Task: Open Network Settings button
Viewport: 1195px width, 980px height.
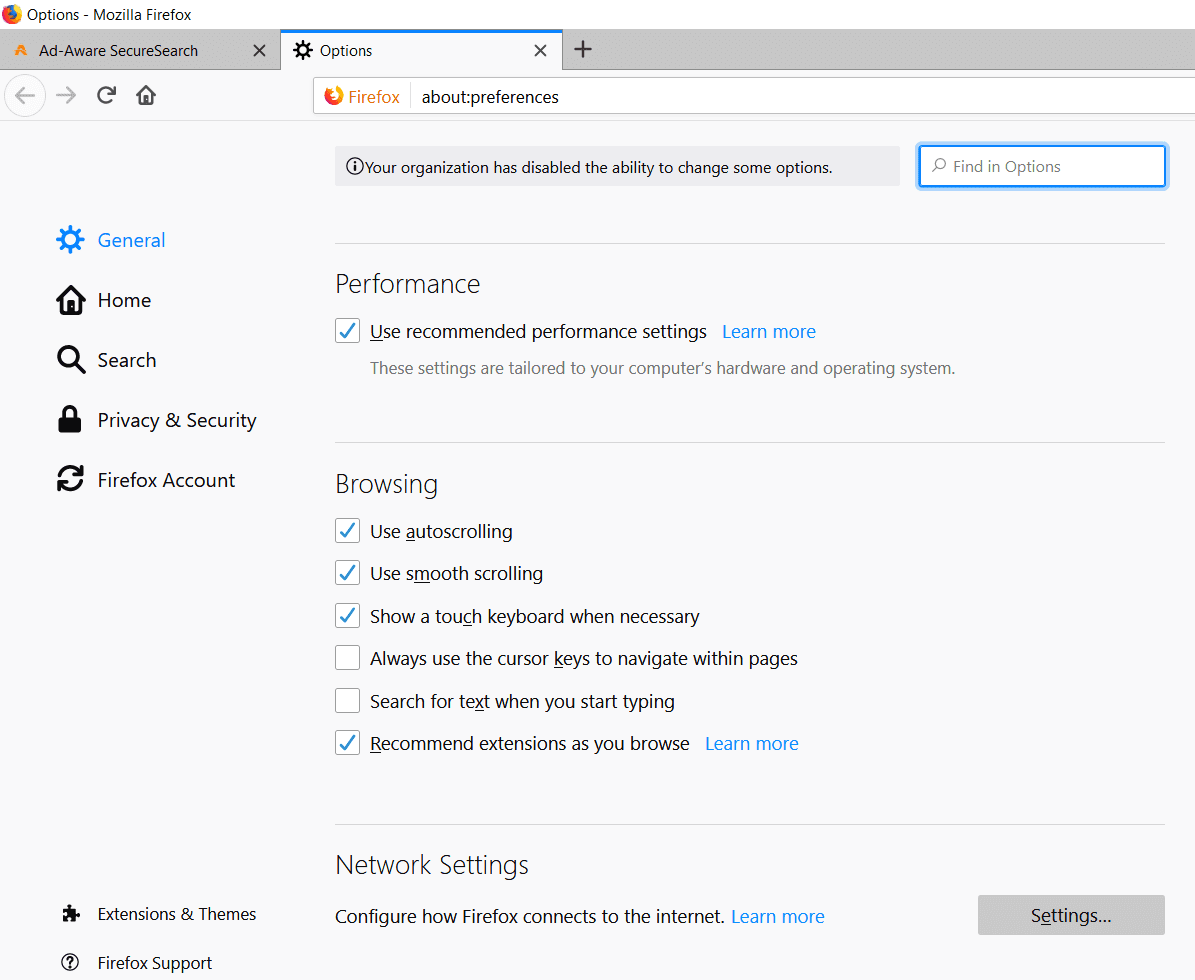Action: (x=1070, y=915)
